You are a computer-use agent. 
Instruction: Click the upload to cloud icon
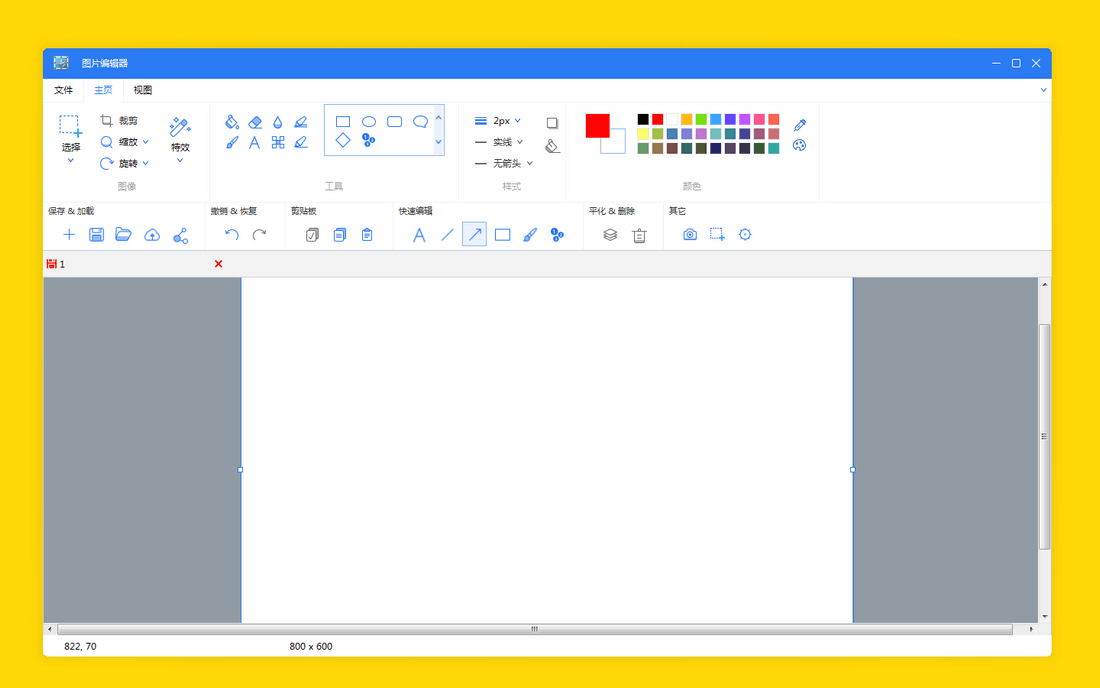(152, 235)
